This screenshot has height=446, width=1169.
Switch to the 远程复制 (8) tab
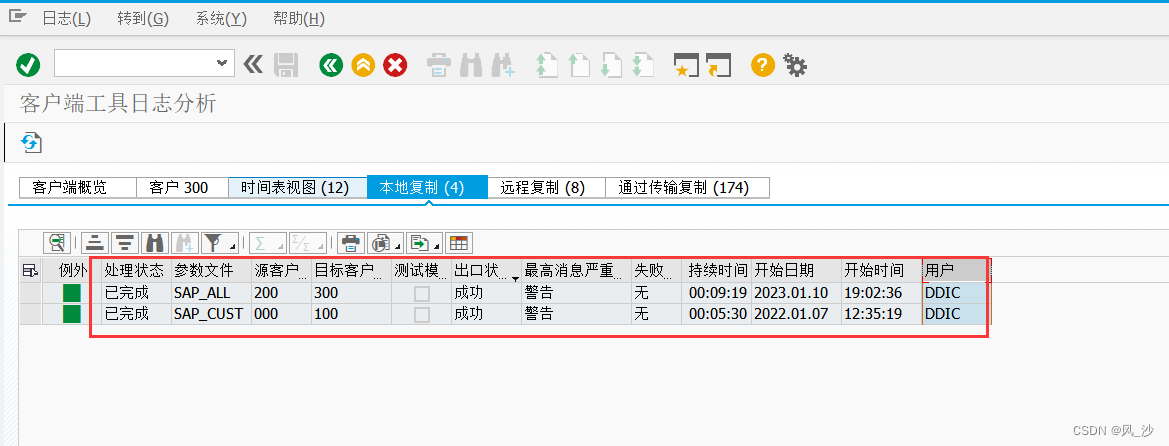pos(546,187)
